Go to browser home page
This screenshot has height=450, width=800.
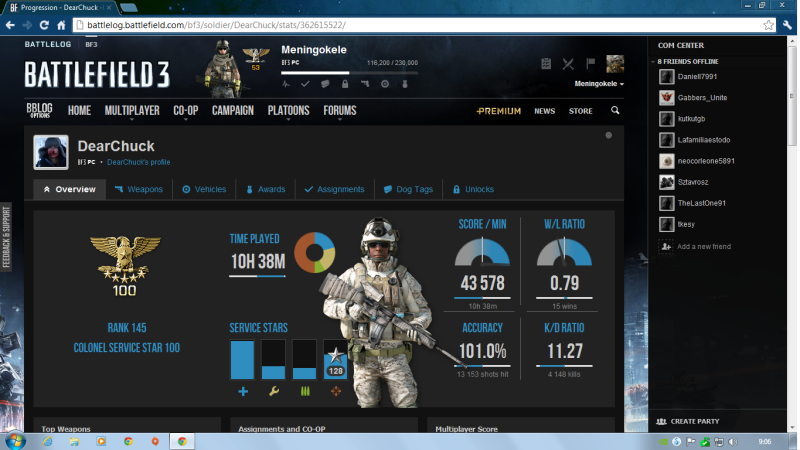click(61, 25)
